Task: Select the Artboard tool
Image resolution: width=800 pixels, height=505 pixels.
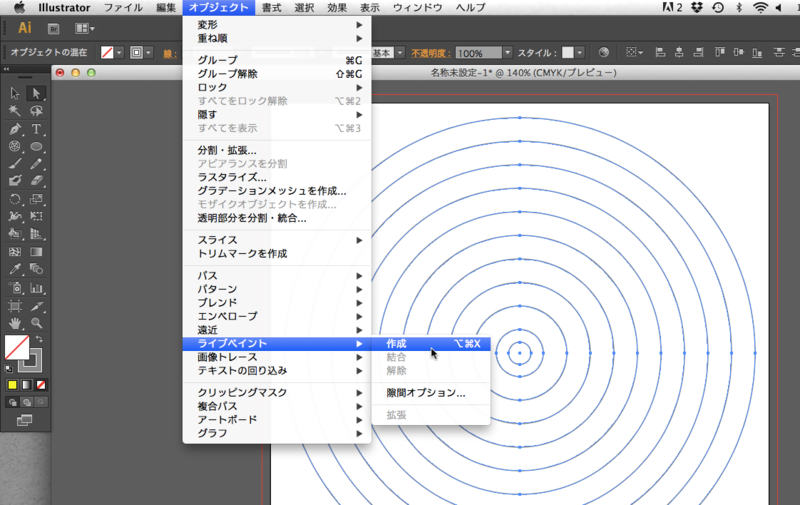Action: pyautogui.click(x=15, y=306)
